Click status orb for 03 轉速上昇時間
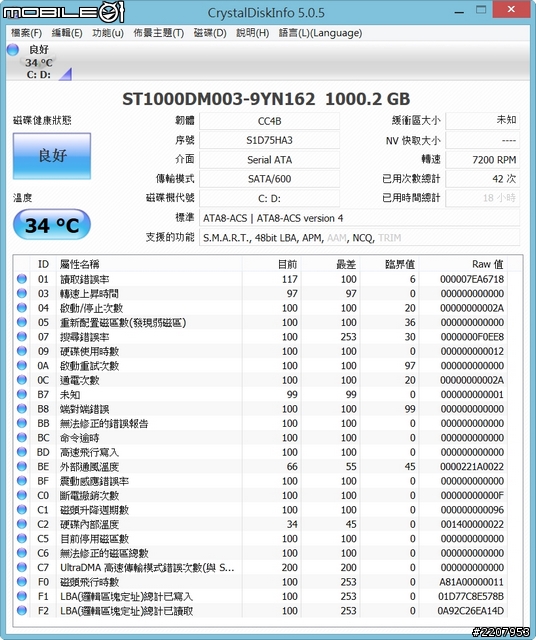 click(x=22, y=293)
